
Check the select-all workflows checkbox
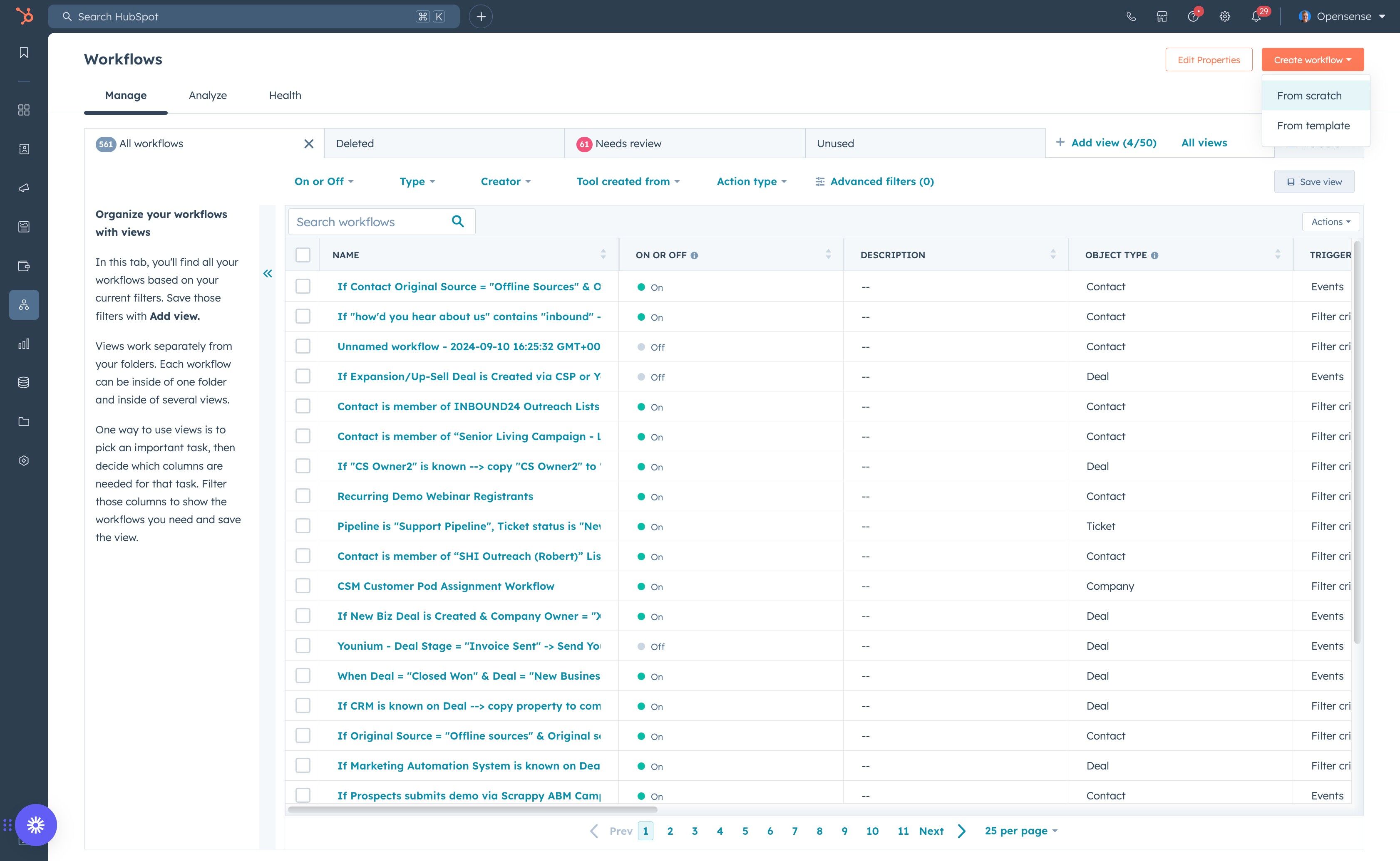coord(303,255)
